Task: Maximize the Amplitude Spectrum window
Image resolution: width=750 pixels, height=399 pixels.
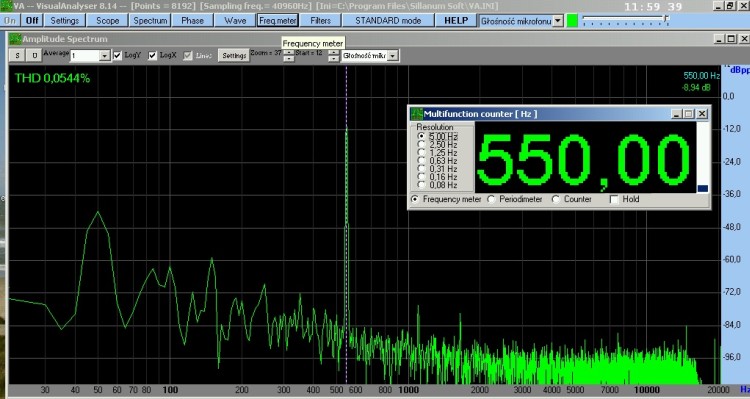Action: tap(731, 39)
